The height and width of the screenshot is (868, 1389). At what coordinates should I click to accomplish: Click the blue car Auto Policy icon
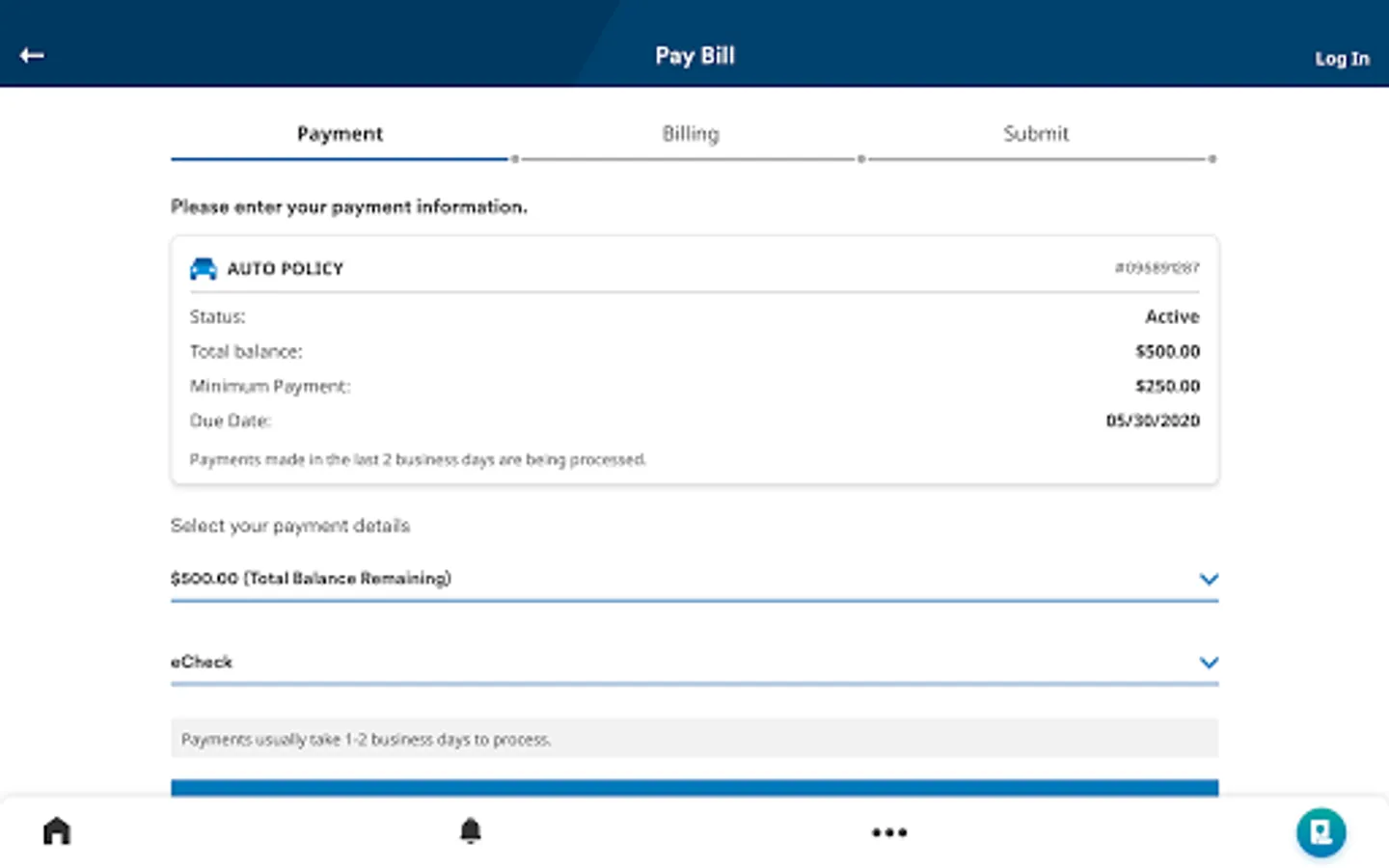pyautogui.click(x=203, y=268)
